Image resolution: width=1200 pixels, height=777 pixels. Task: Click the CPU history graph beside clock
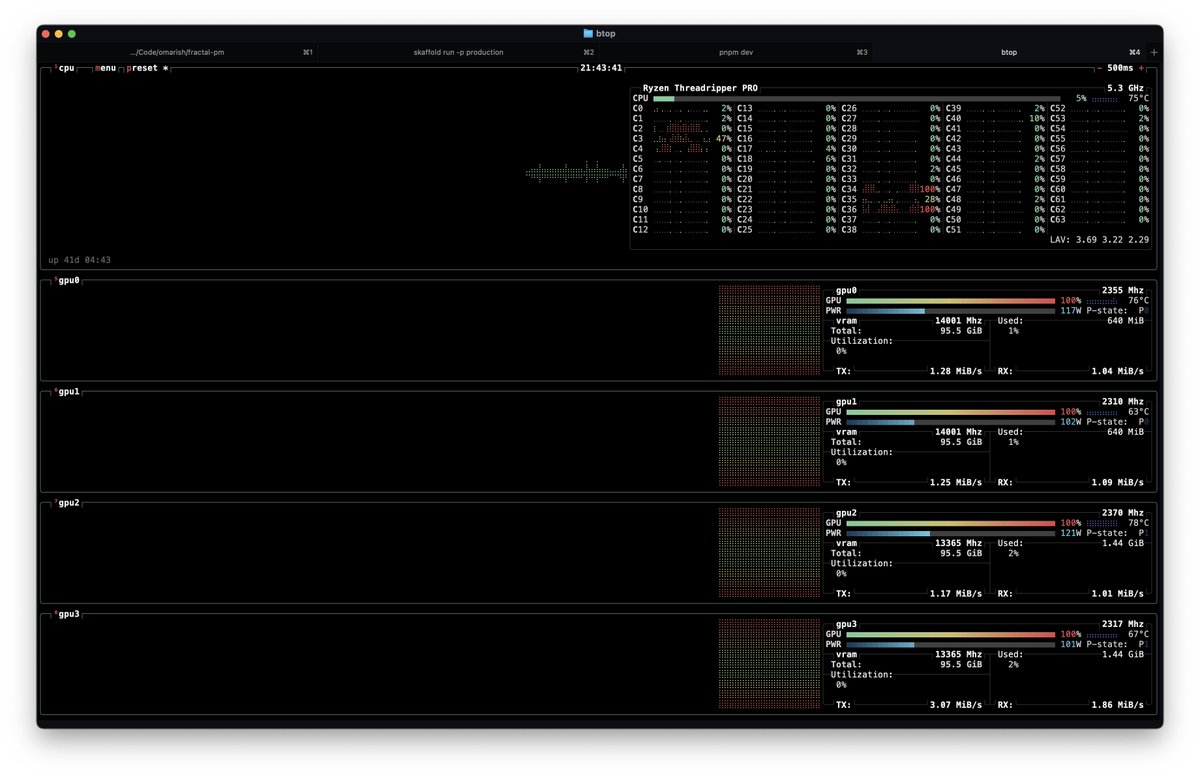click(576, 172)
